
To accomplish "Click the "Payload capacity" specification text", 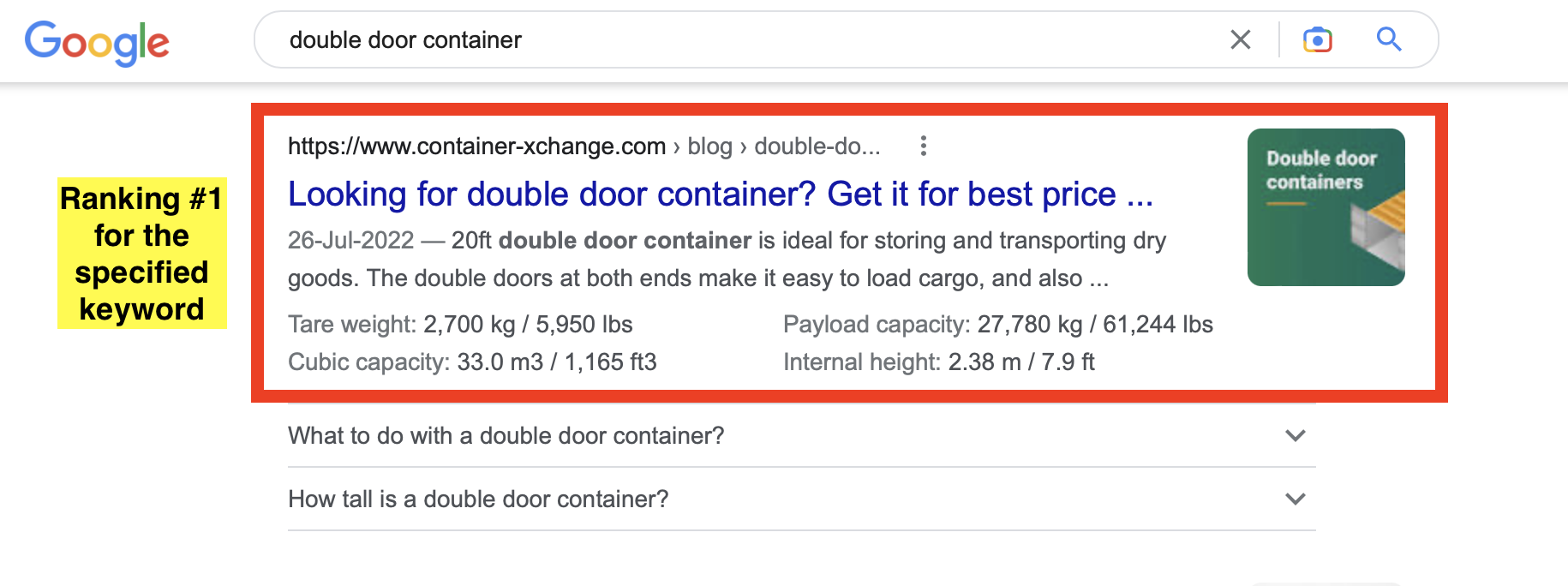I will 997,325.
